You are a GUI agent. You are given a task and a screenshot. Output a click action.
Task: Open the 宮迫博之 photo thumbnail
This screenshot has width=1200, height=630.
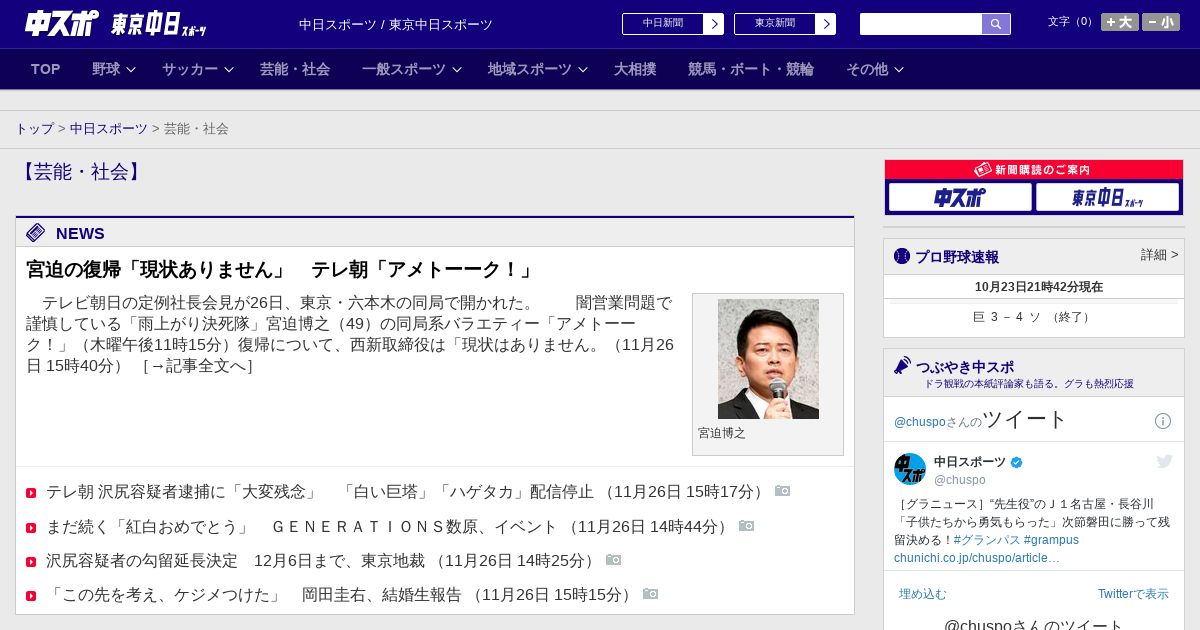[768, 359]
